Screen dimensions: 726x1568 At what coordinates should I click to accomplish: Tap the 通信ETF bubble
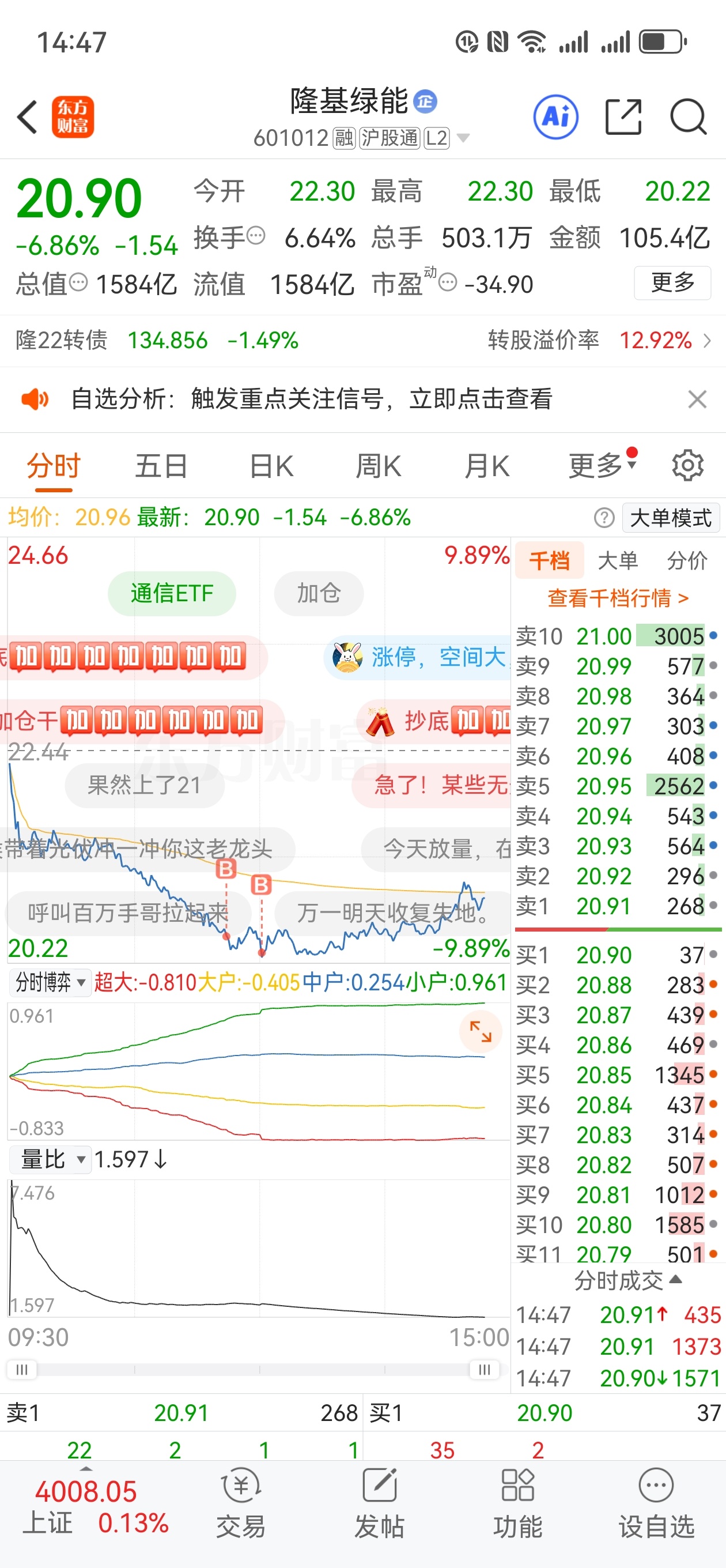pos(172,594)
